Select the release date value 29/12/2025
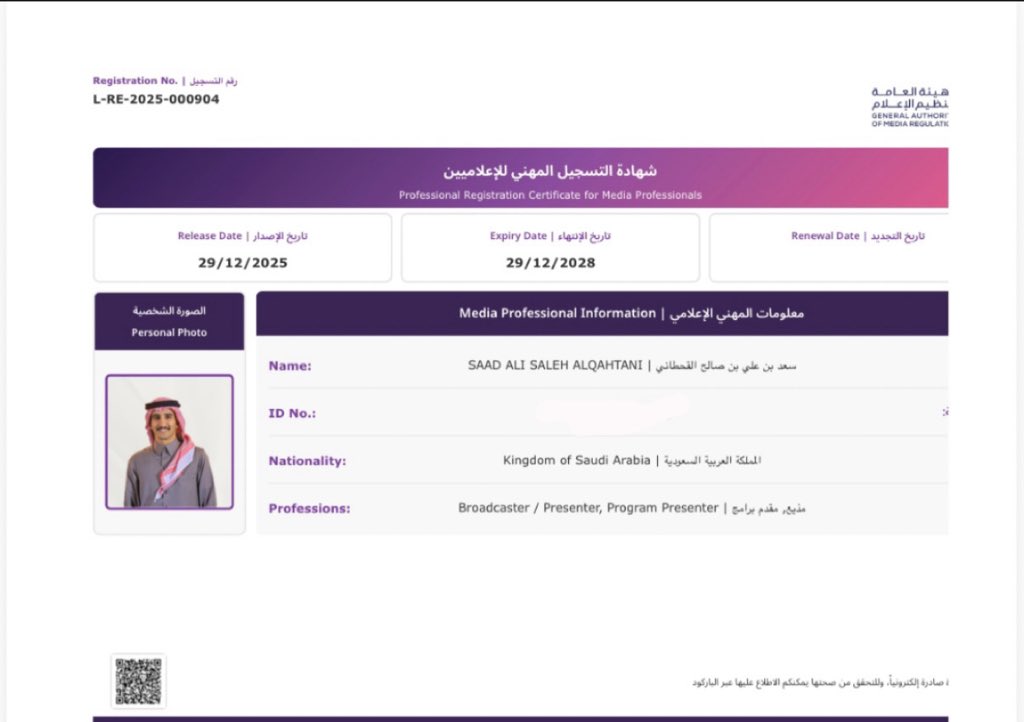Screen dimensions: 1024x722 [243, 262]
